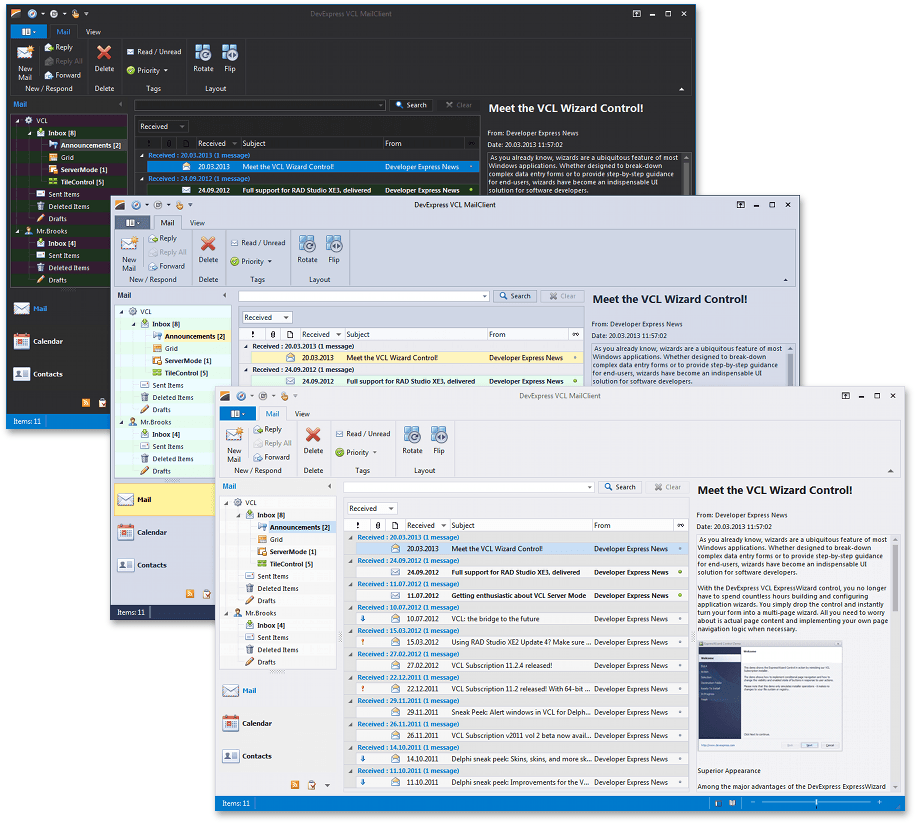Sort by Subject column in front window

coord(520,525)
